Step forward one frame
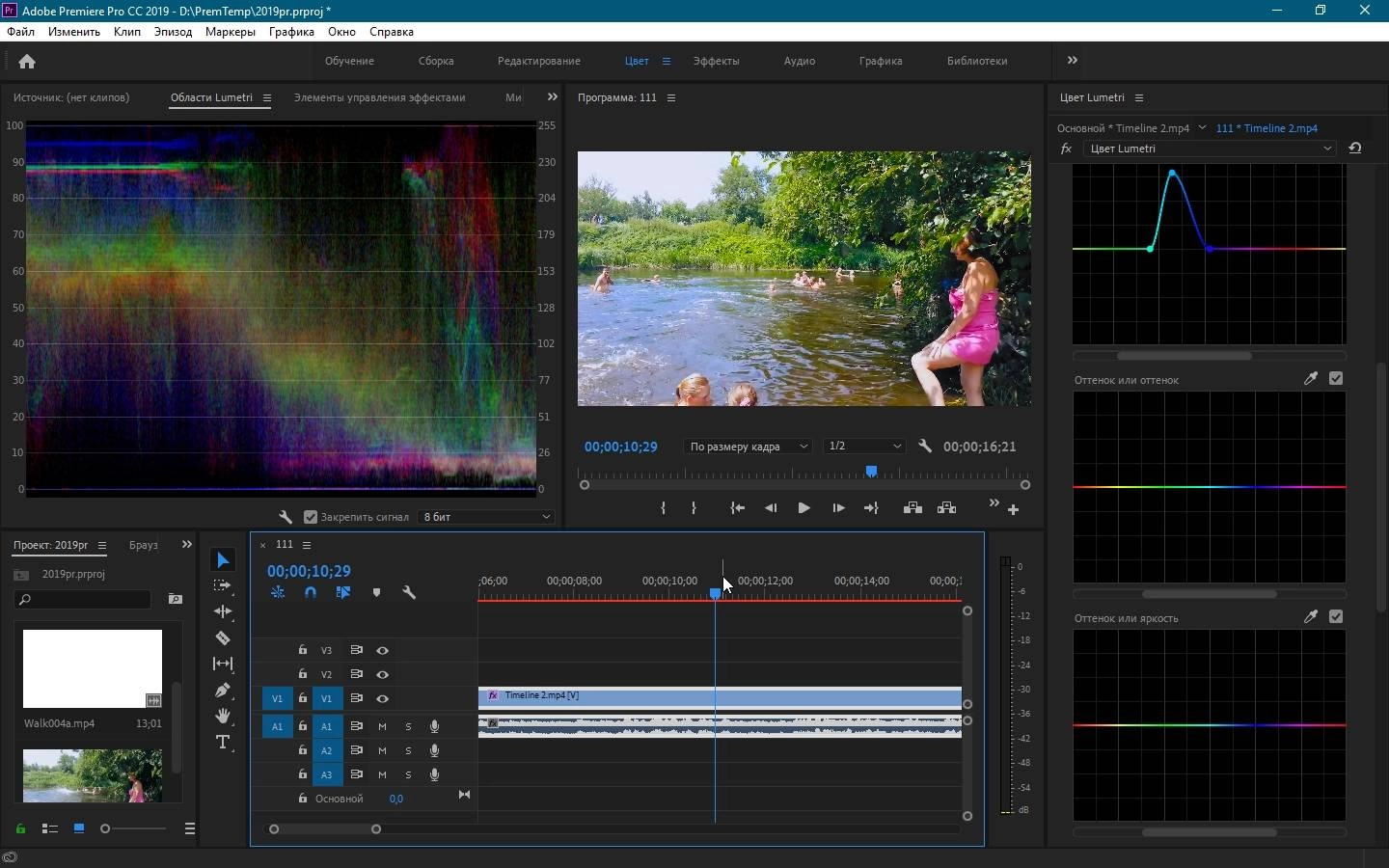 (838, 508)
